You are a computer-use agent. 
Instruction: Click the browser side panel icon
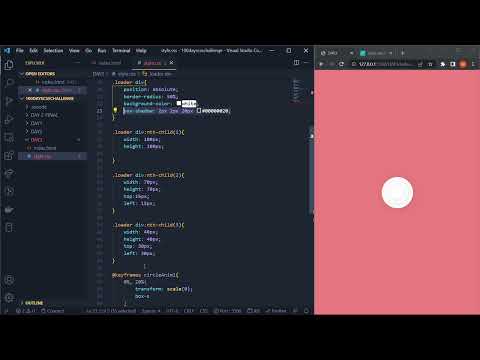coord(453,64)
